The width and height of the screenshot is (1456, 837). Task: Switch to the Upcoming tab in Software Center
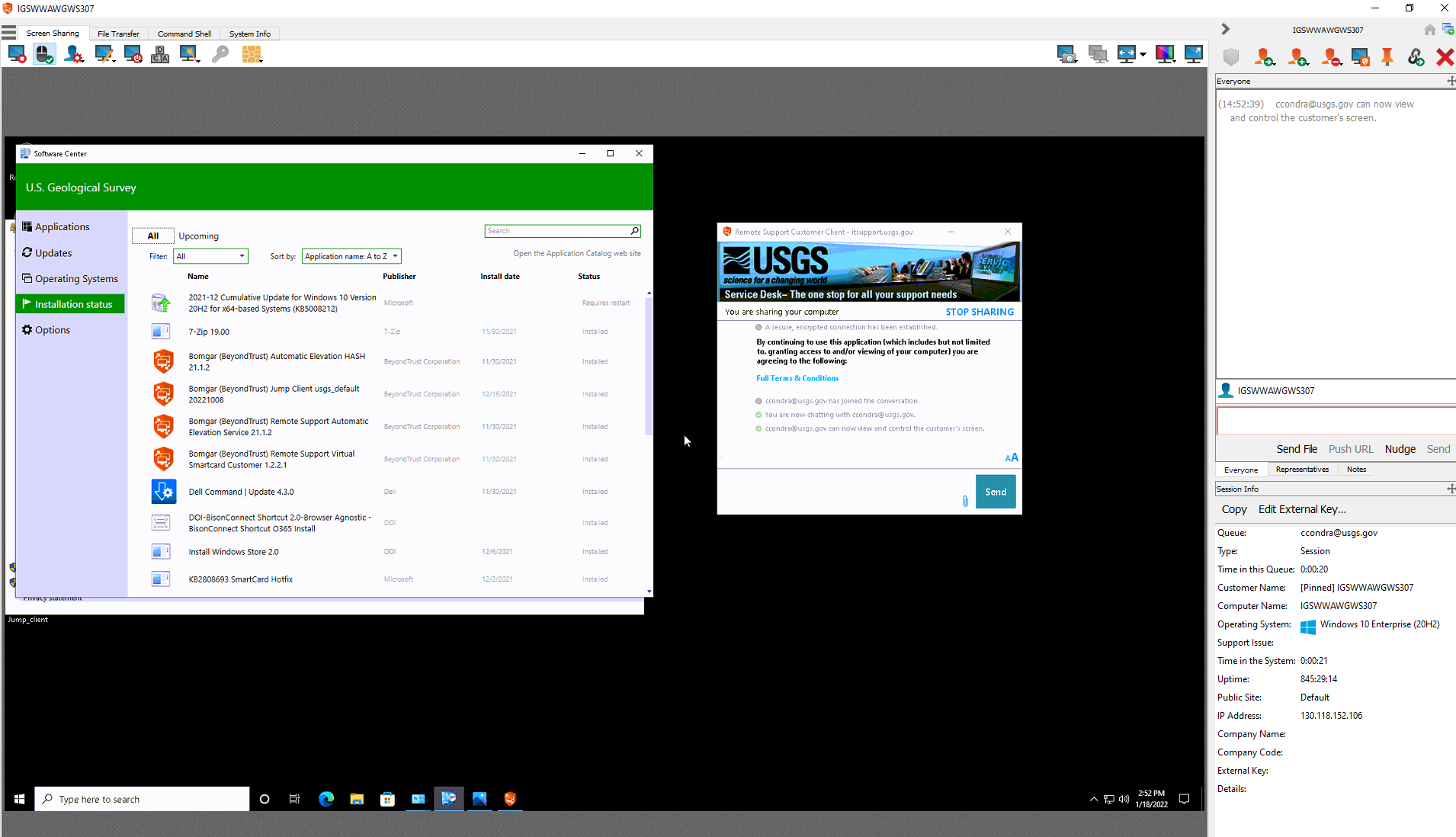198,236
